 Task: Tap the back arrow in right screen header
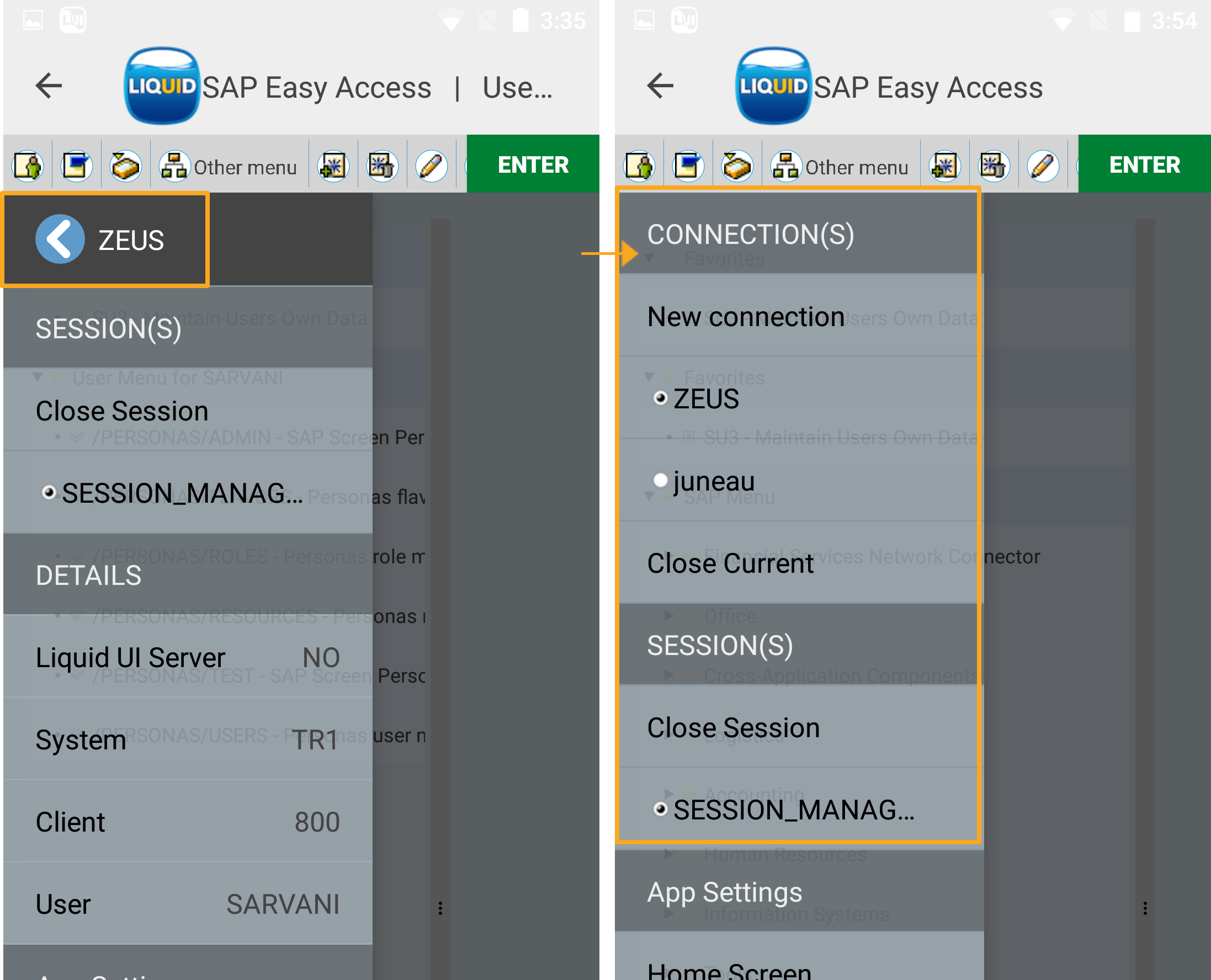pyautogui.click(x=660, y=86)
